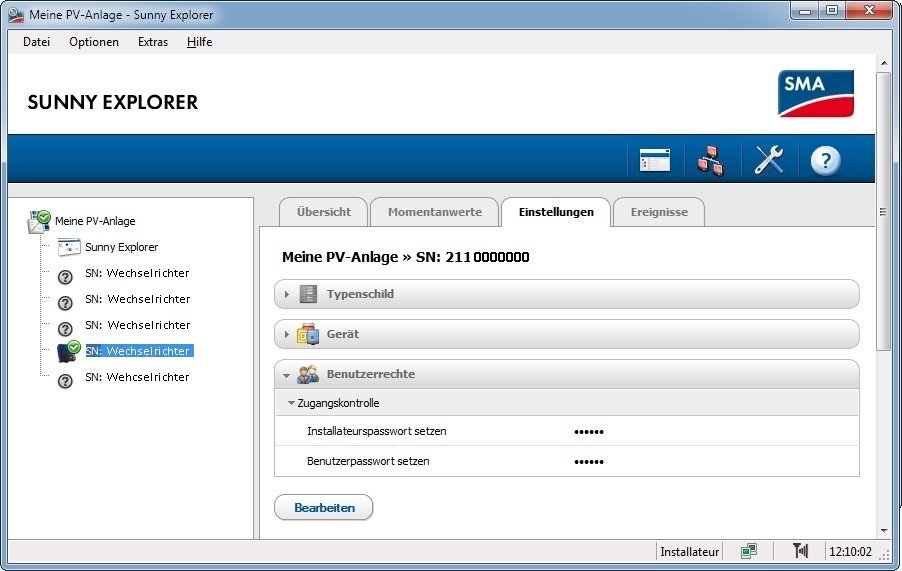902x571 pixels.
Task: Expand the Gerät section arrow
Action: click(x=286, y=334)
